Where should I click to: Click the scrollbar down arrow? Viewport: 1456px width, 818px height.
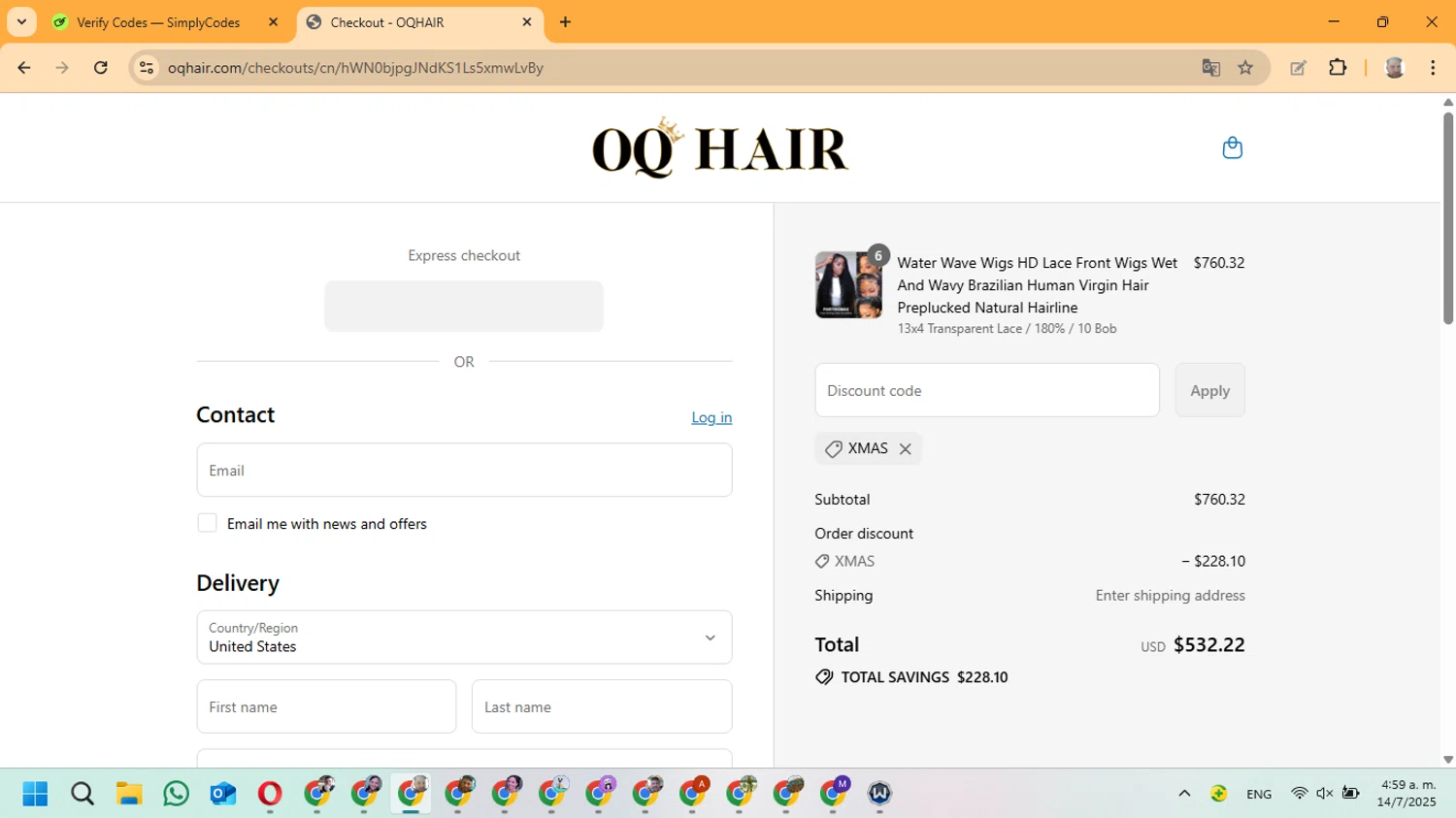click(1447, 760)
